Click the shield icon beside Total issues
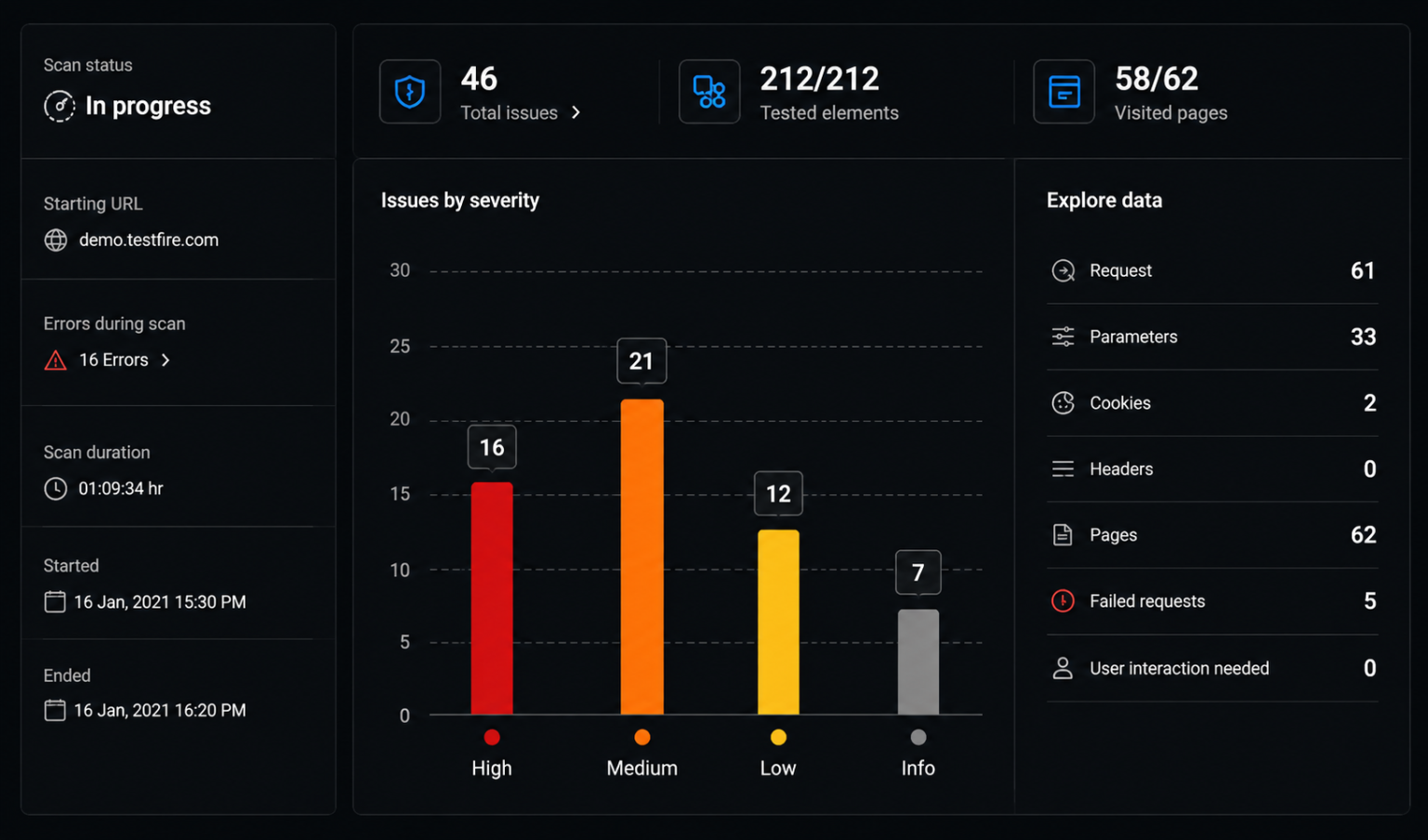Viewport: 1428px width, 840px height. [x=410, y=92]
